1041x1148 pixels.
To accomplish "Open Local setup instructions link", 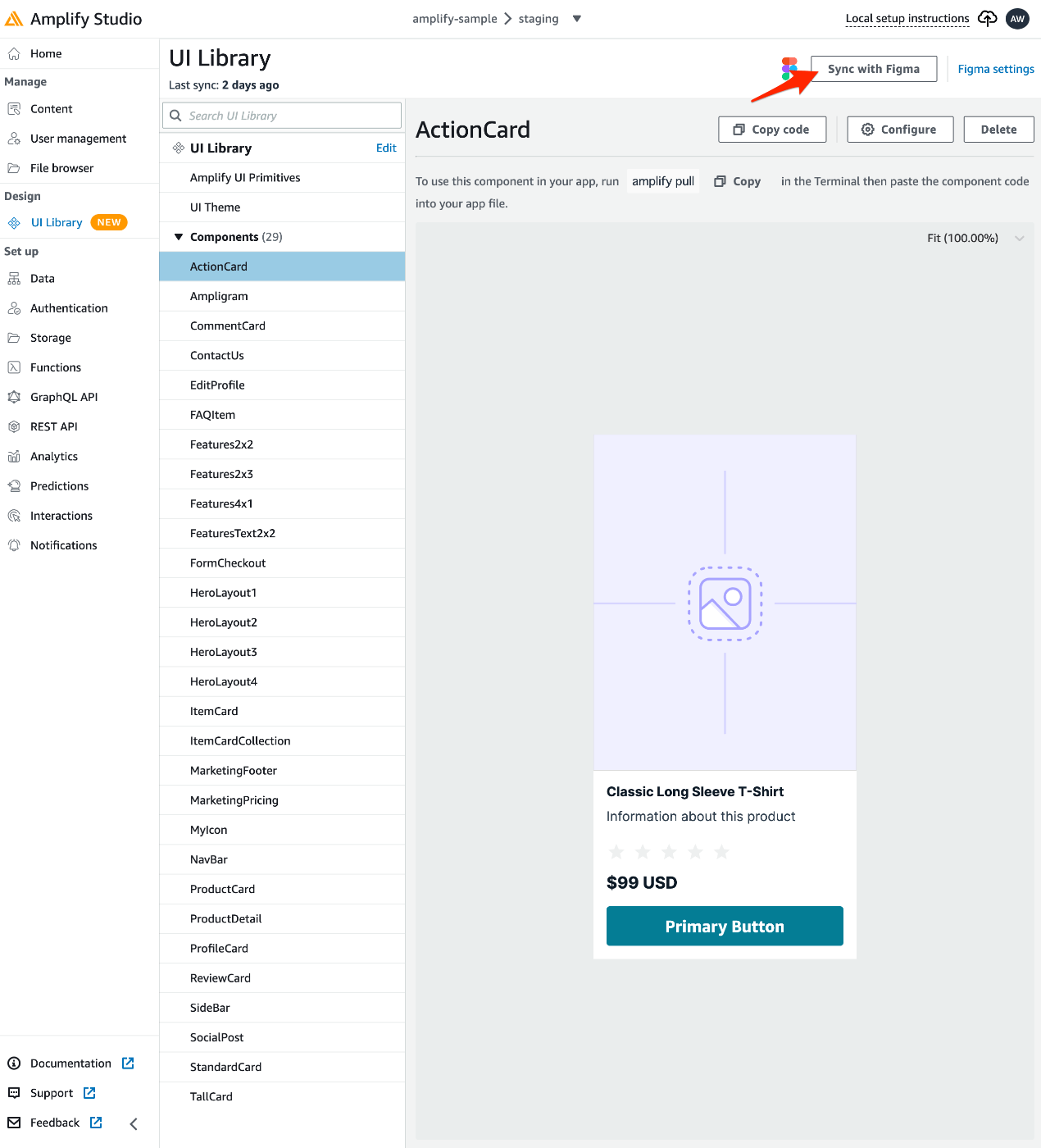I will coord(907,18).
